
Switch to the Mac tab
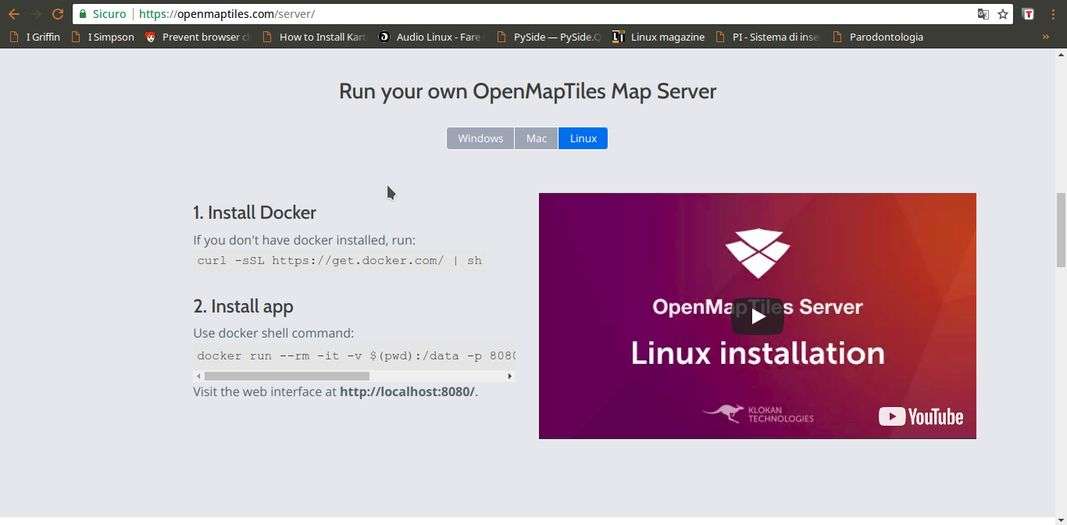tap(536, 138)
